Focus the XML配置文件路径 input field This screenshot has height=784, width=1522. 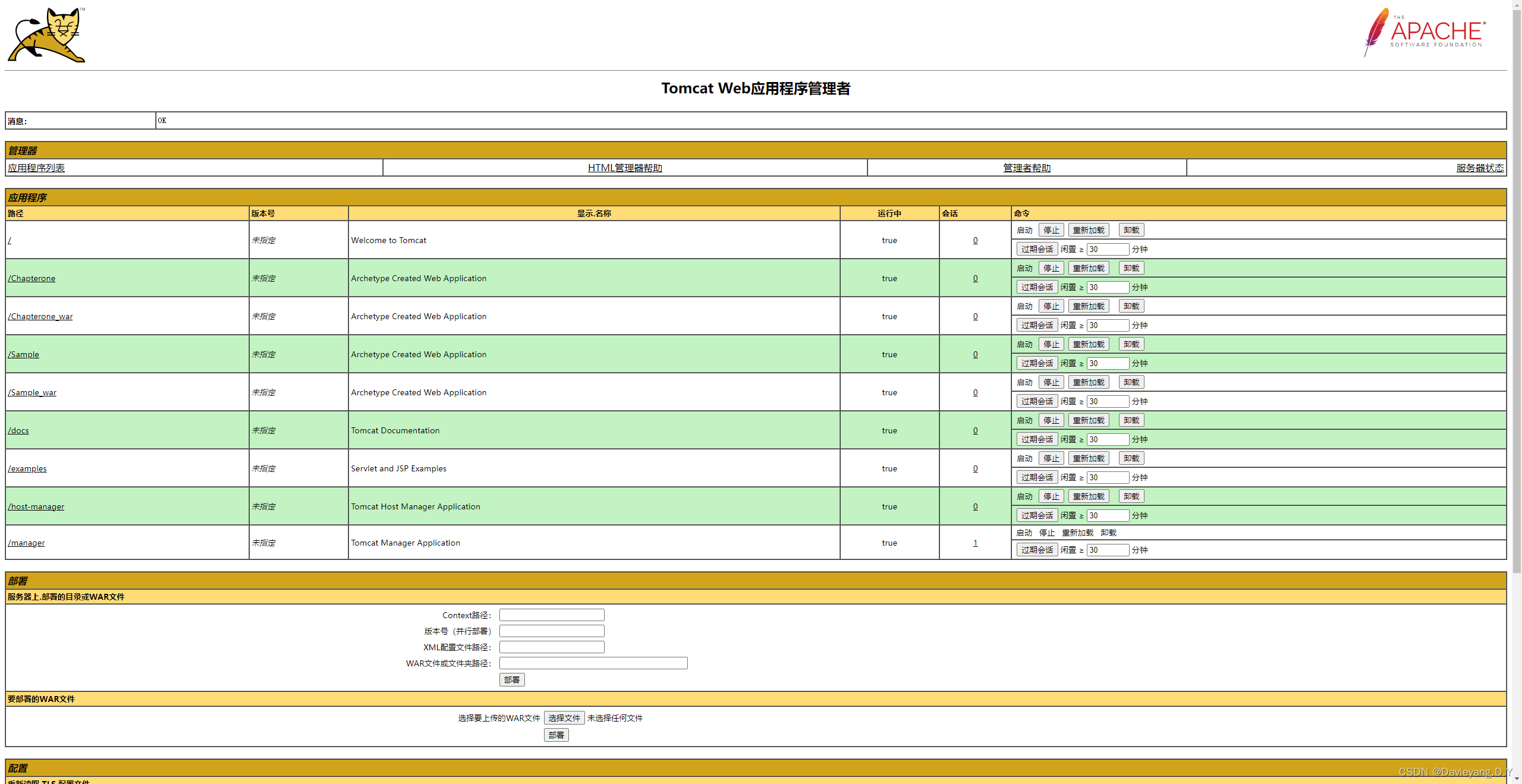click(552, 647)
